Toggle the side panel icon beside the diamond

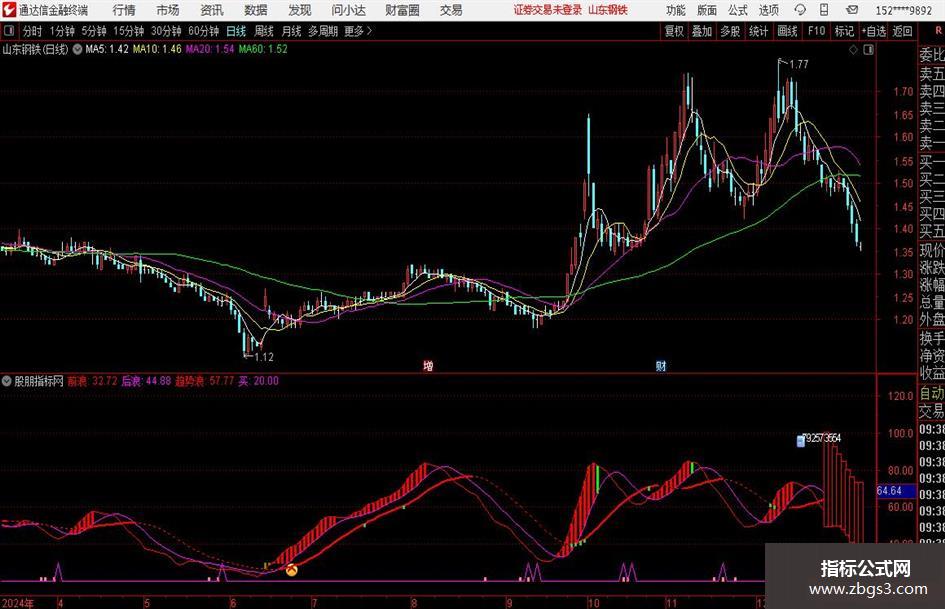click(868, 50)
